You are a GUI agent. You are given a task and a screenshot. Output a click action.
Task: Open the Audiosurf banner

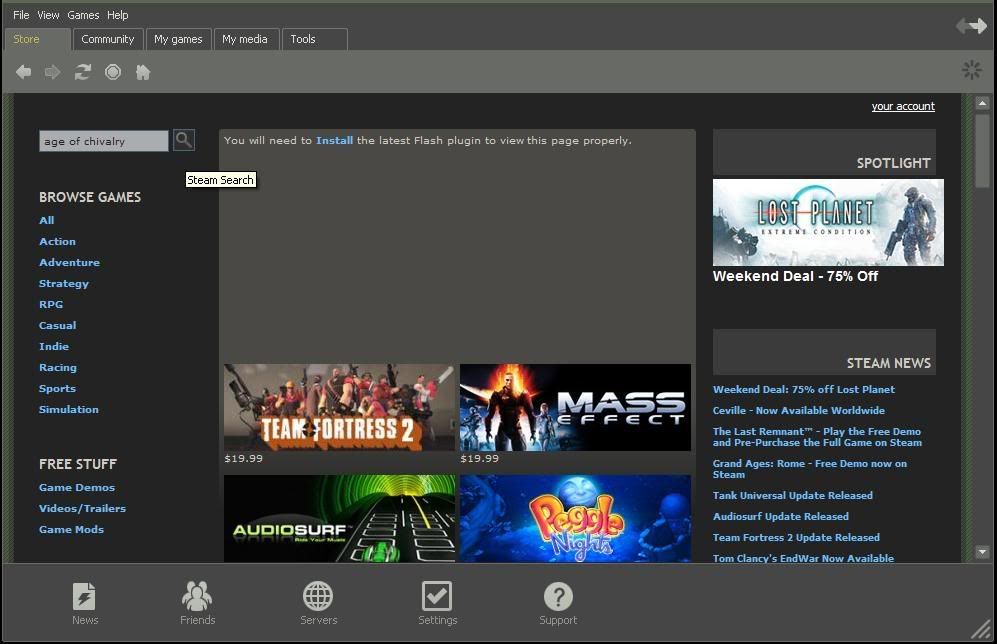[x=340, y=518]
